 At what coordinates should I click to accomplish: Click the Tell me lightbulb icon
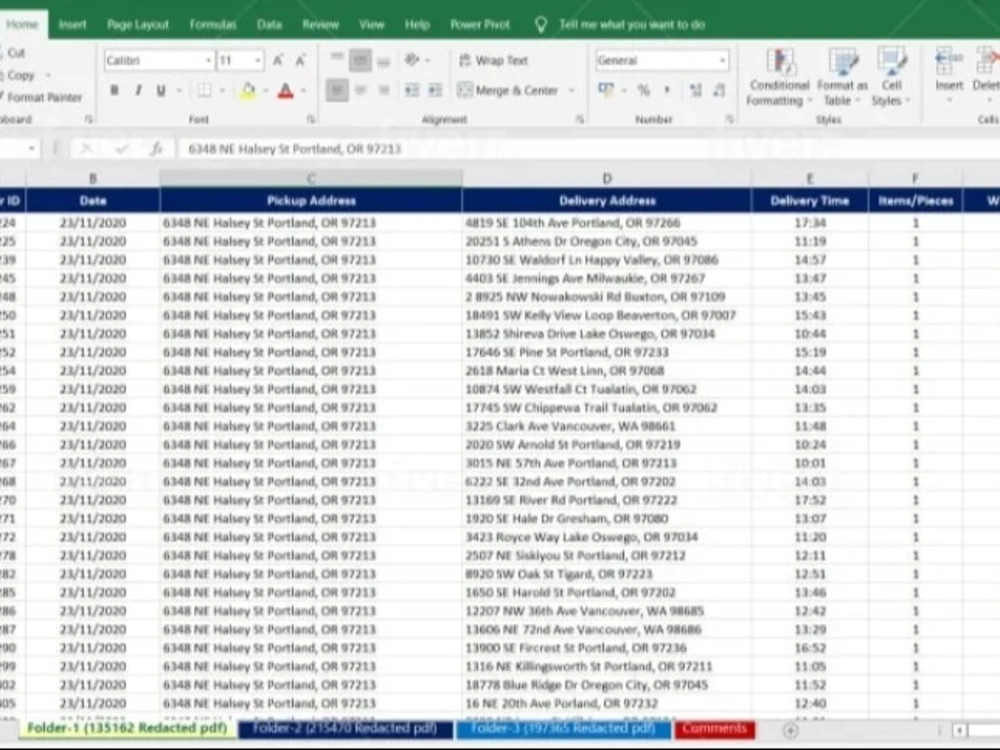(540, 25)
